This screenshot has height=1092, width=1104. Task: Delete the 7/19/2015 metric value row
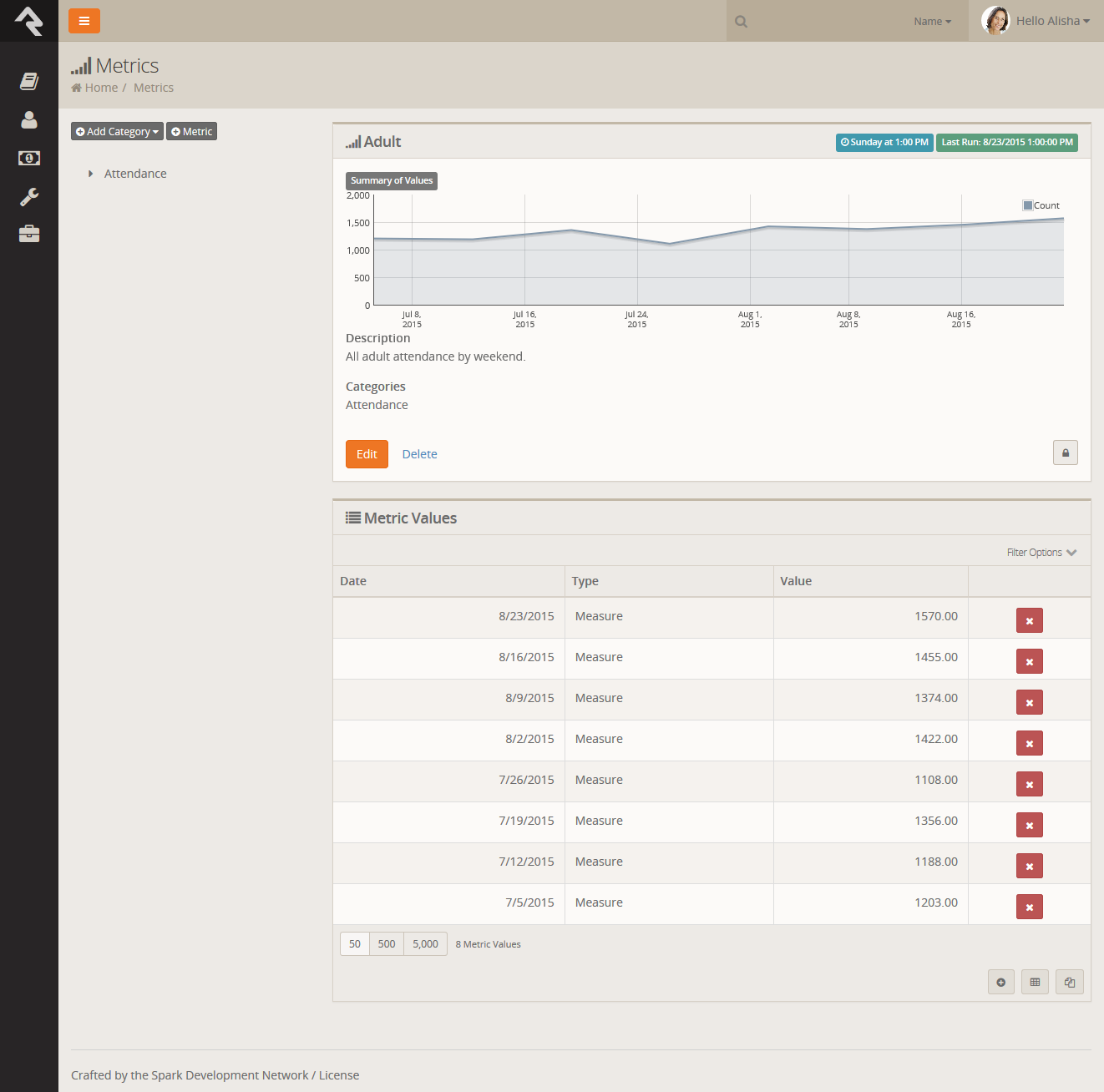(1030, 825)
